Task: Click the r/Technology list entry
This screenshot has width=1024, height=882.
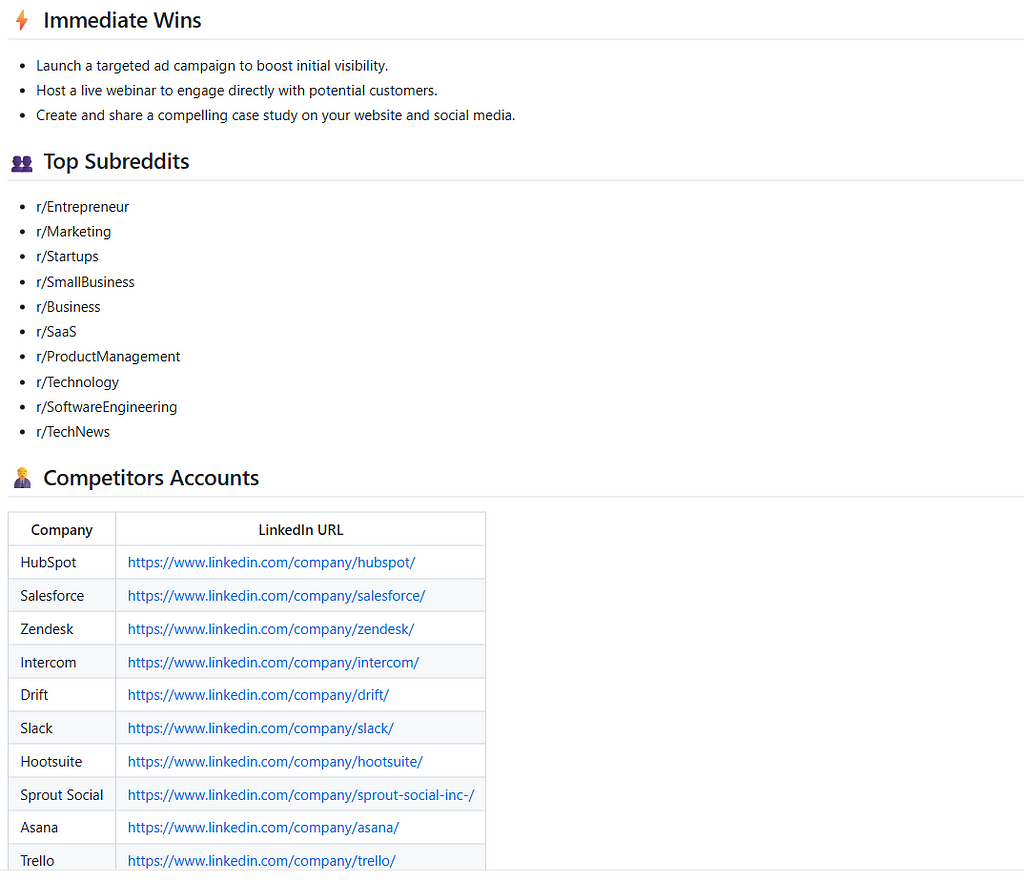Action: point(77,382)
